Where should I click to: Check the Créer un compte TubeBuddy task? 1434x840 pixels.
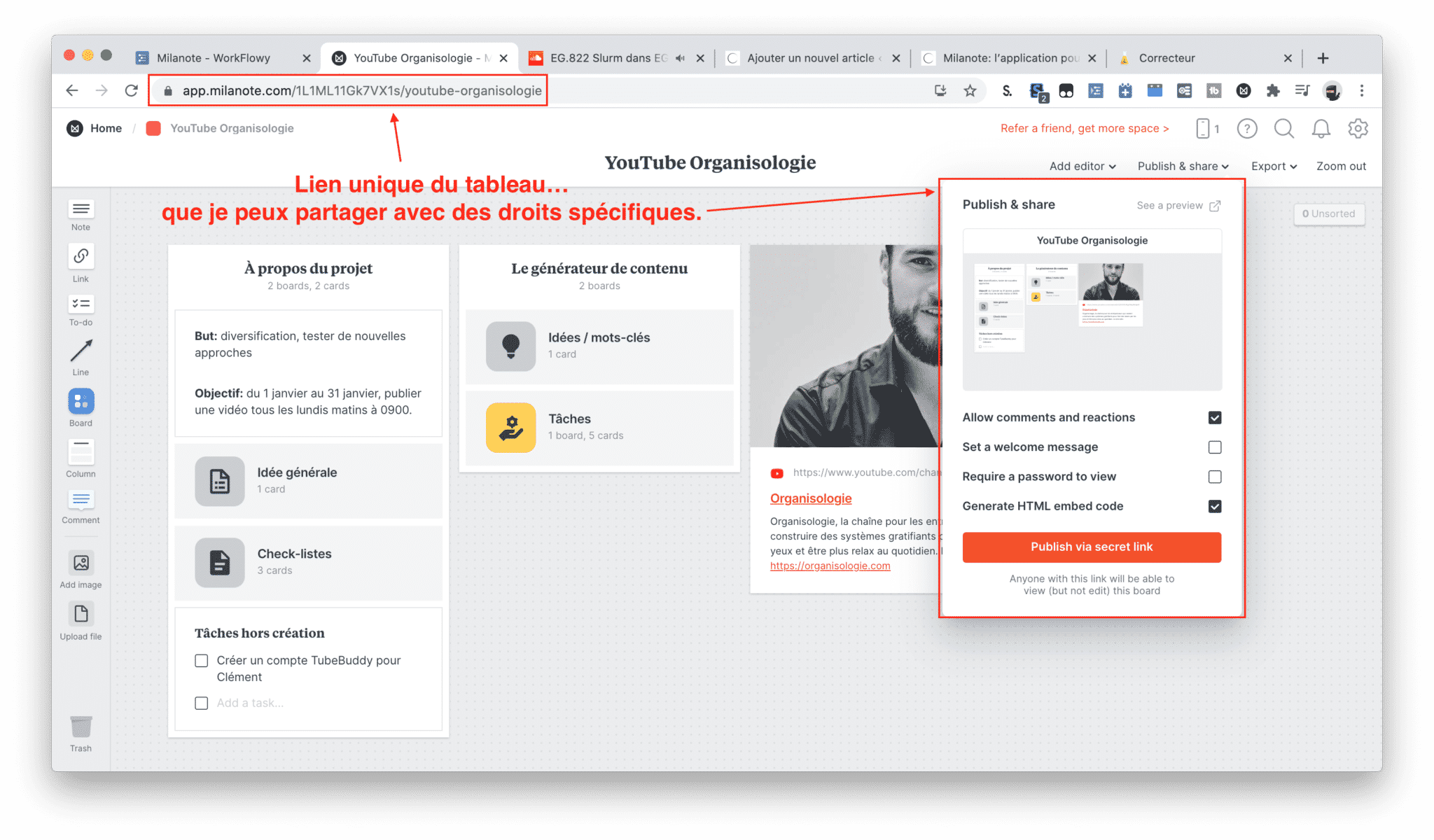(202, 661)
